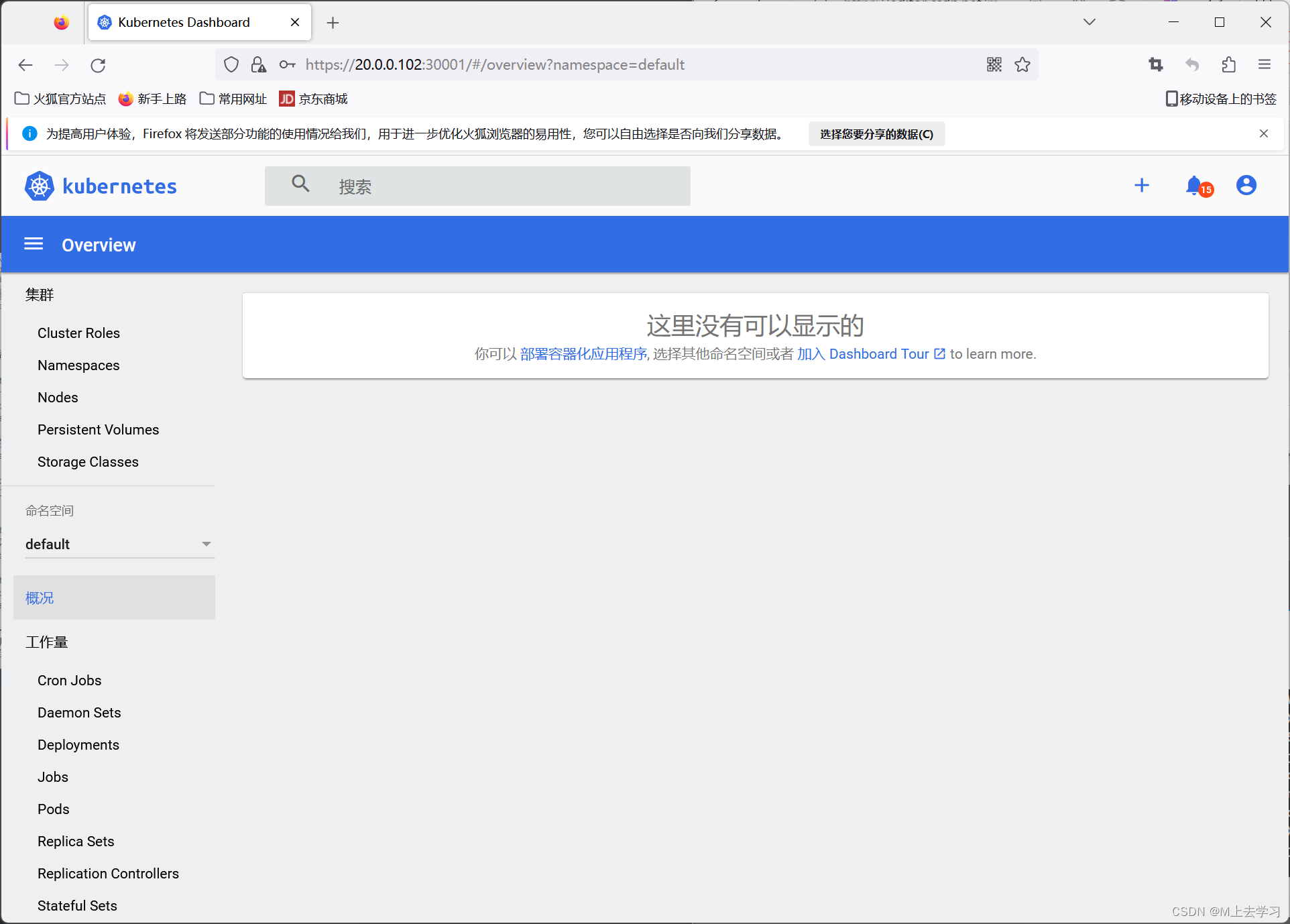Screen dimensions: 1290x924
Task: Open Replication Controllers in sidebar
Action: [x=108, y=874]
